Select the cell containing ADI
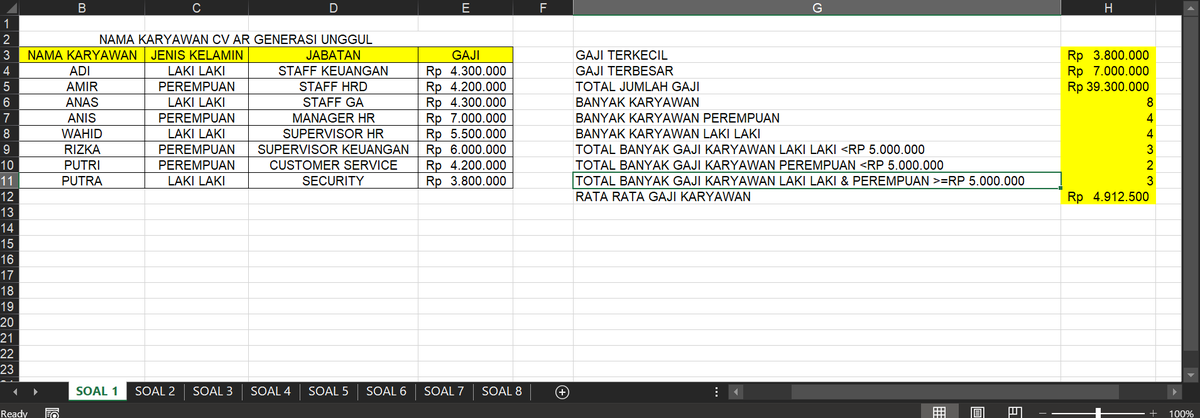The image size is (1200, 418). [82, 71]
